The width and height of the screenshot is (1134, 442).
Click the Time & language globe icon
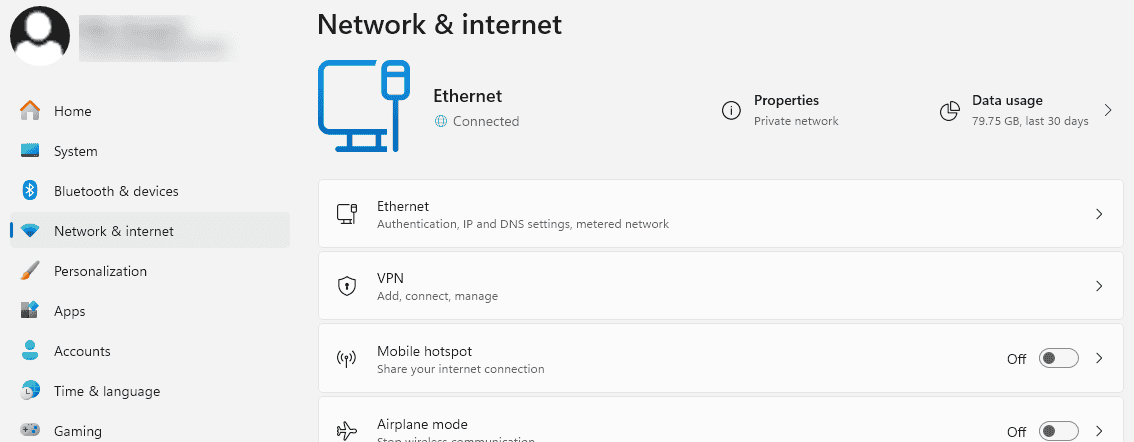coord(30,391)
